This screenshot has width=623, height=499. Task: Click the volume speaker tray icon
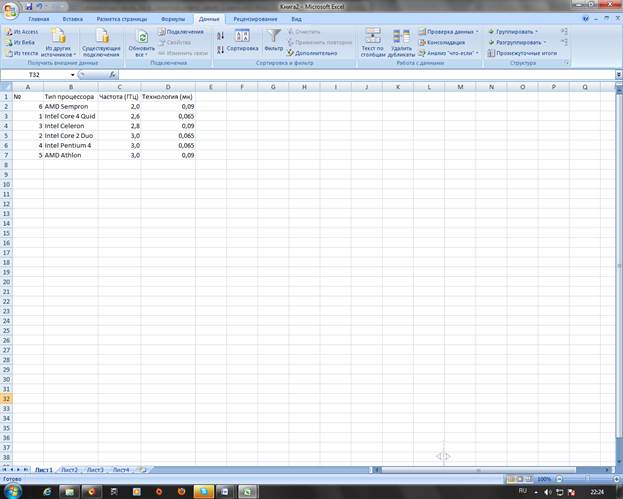point(548,492)
